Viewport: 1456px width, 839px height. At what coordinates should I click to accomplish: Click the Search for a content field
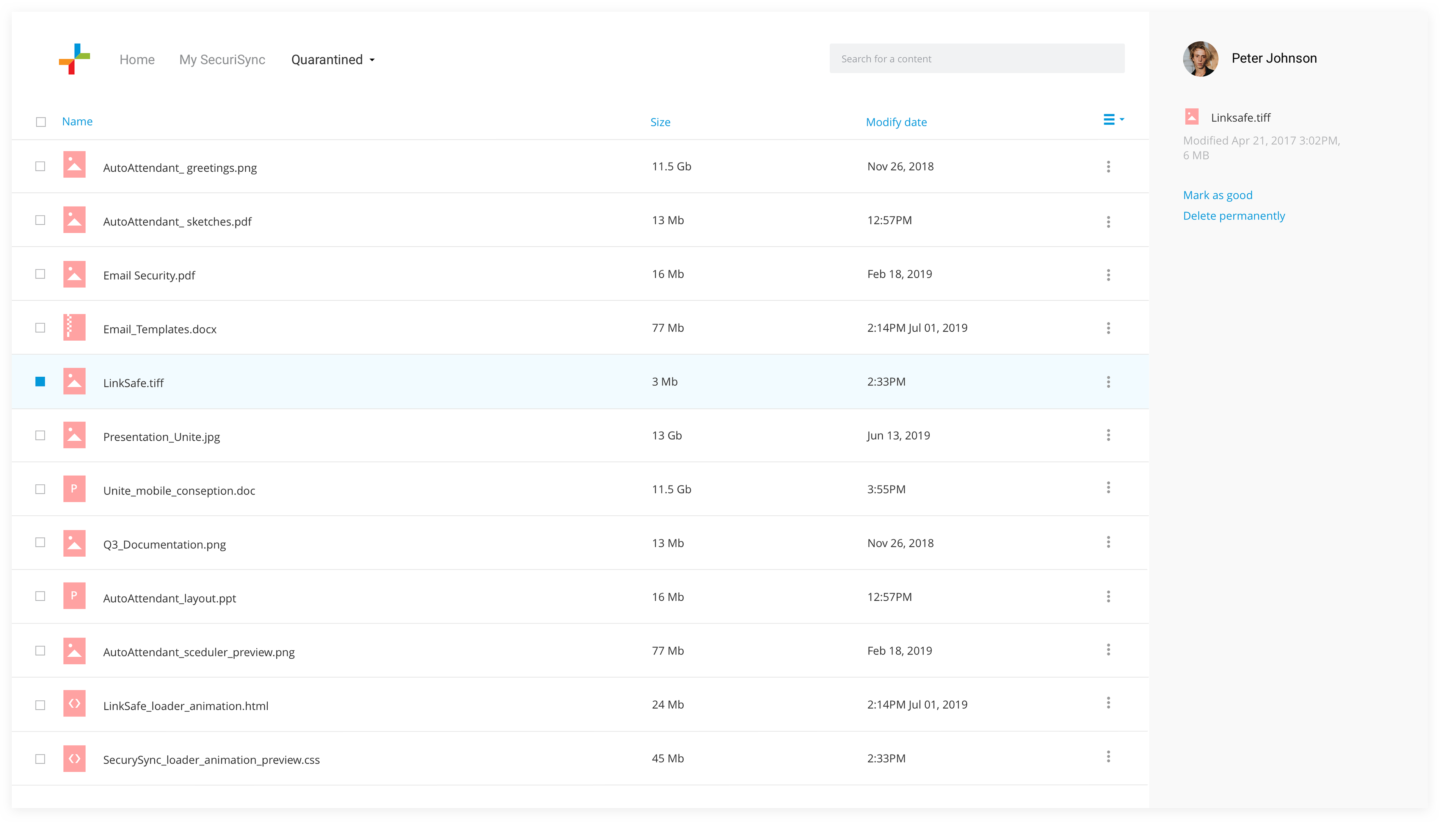pyautogui.click(x=977, y=58)
